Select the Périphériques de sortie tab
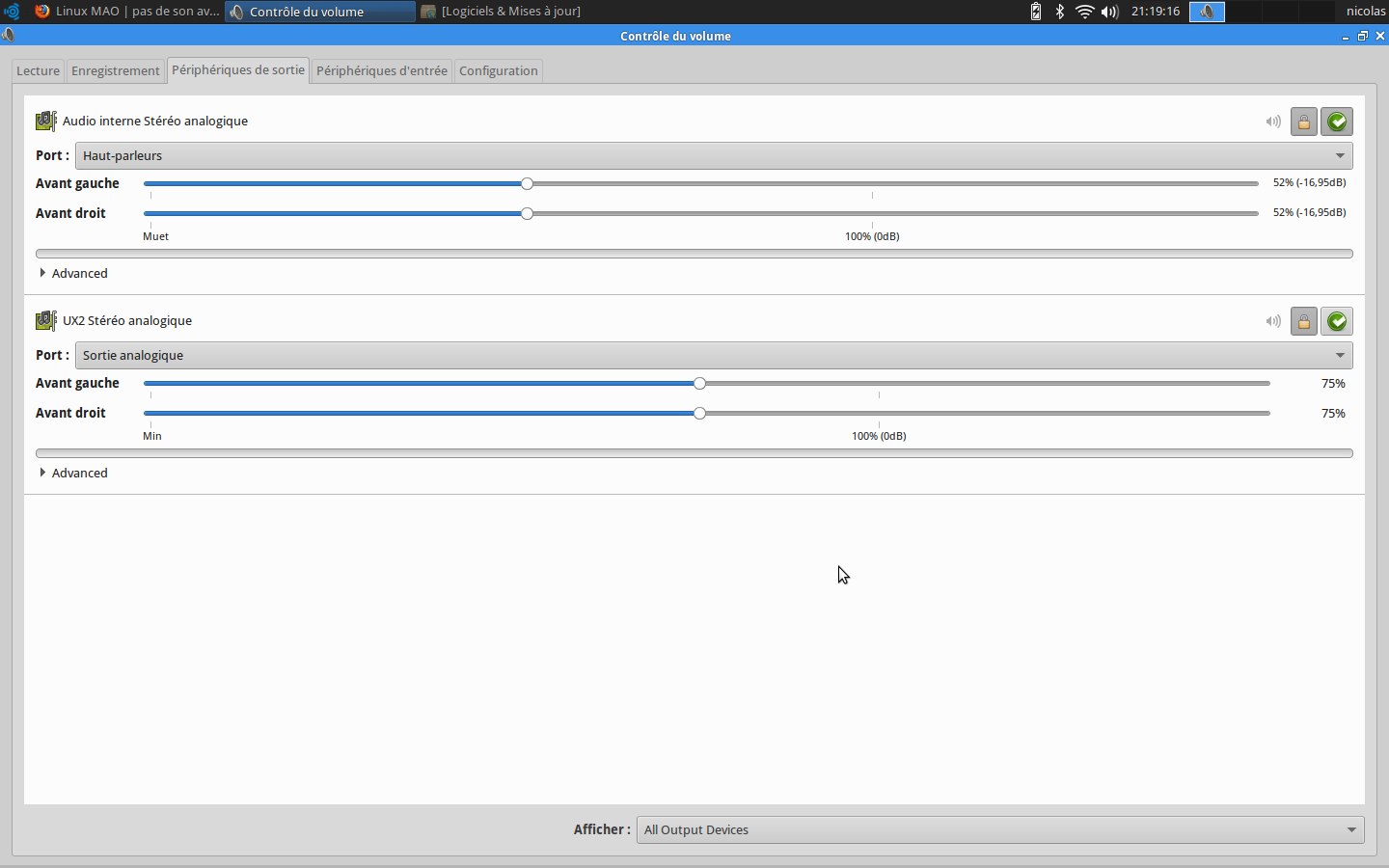Screen dimensions: 1389x868 tap(238, 70)
